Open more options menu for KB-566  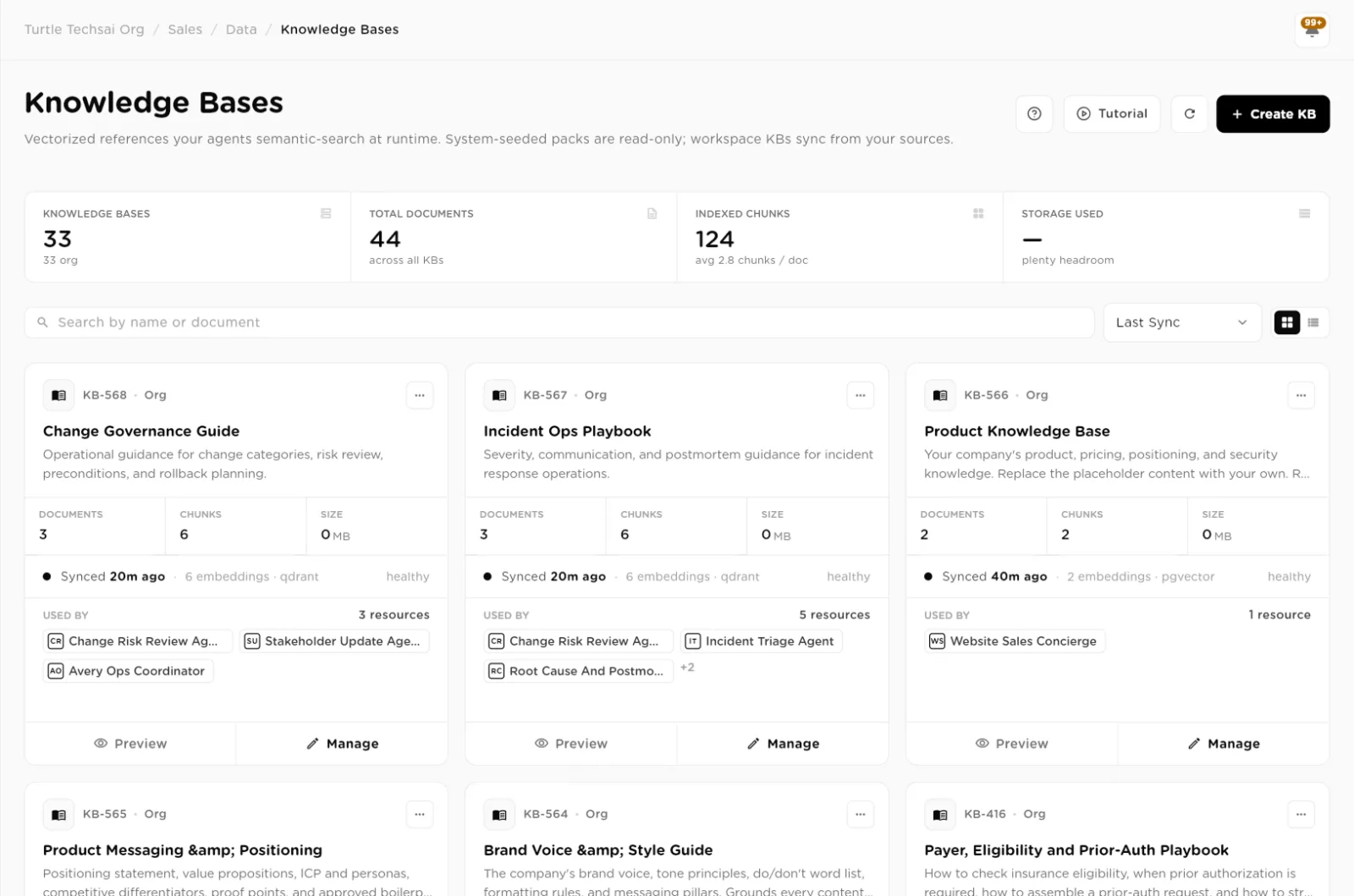point(1301,395)
